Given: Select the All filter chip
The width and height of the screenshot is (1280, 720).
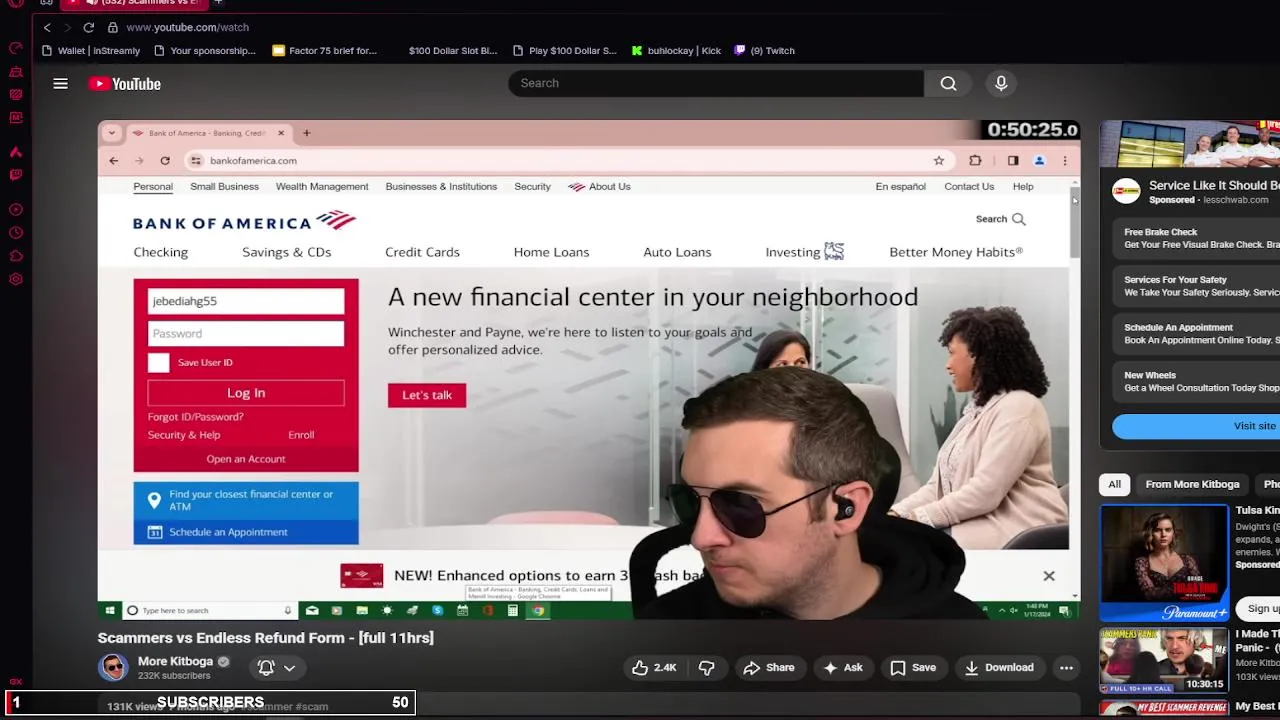Looking at the screenshot, I should [x=1114, y=484].
